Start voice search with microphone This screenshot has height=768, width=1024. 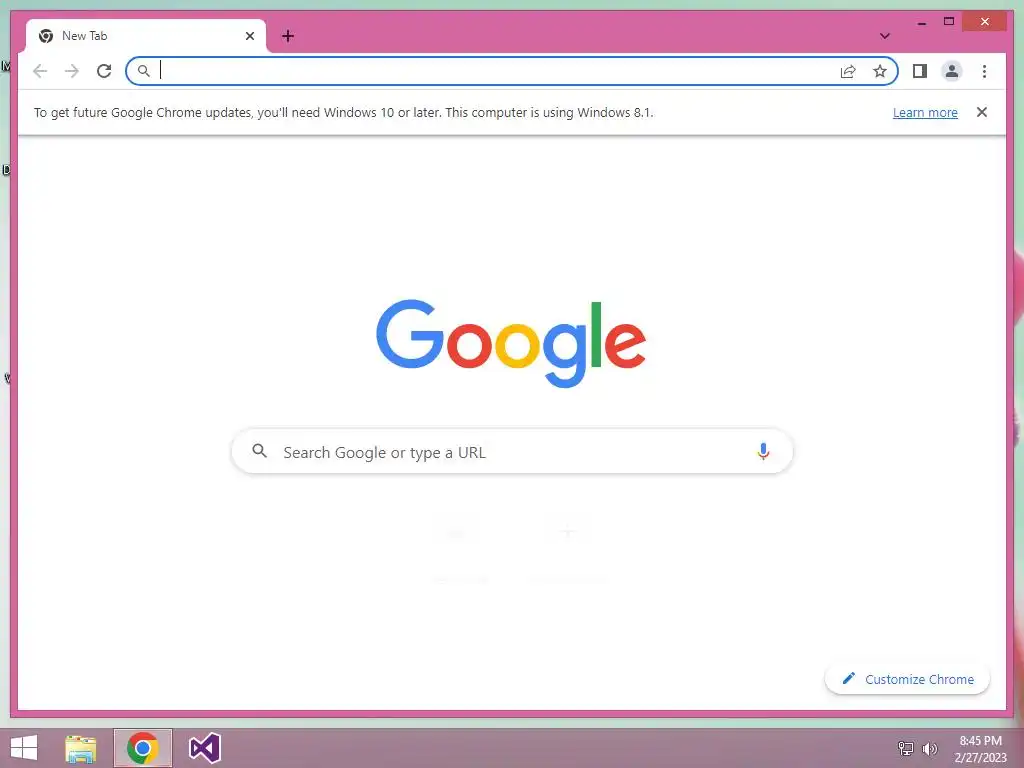tap(763, 451)
